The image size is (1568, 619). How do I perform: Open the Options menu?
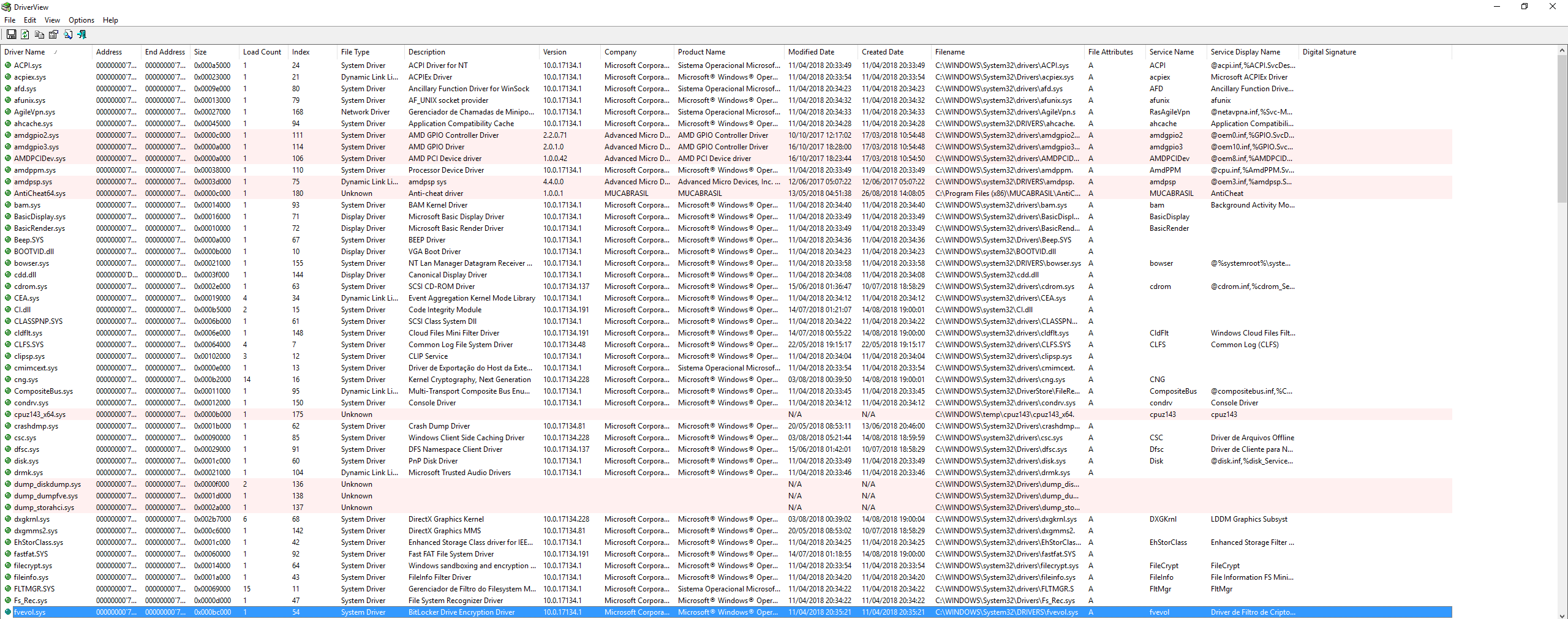click(x=81, y=20)
